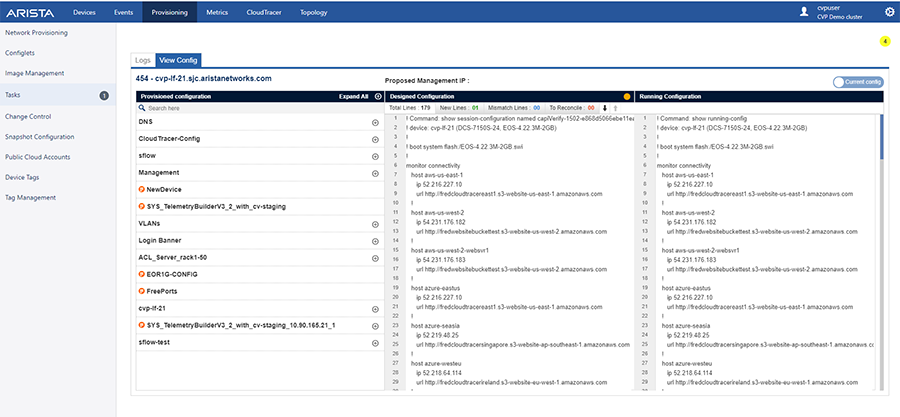This screenshot has width=900, height=417.
Task: Expand the Management configlet
Action: click(375, 173)
